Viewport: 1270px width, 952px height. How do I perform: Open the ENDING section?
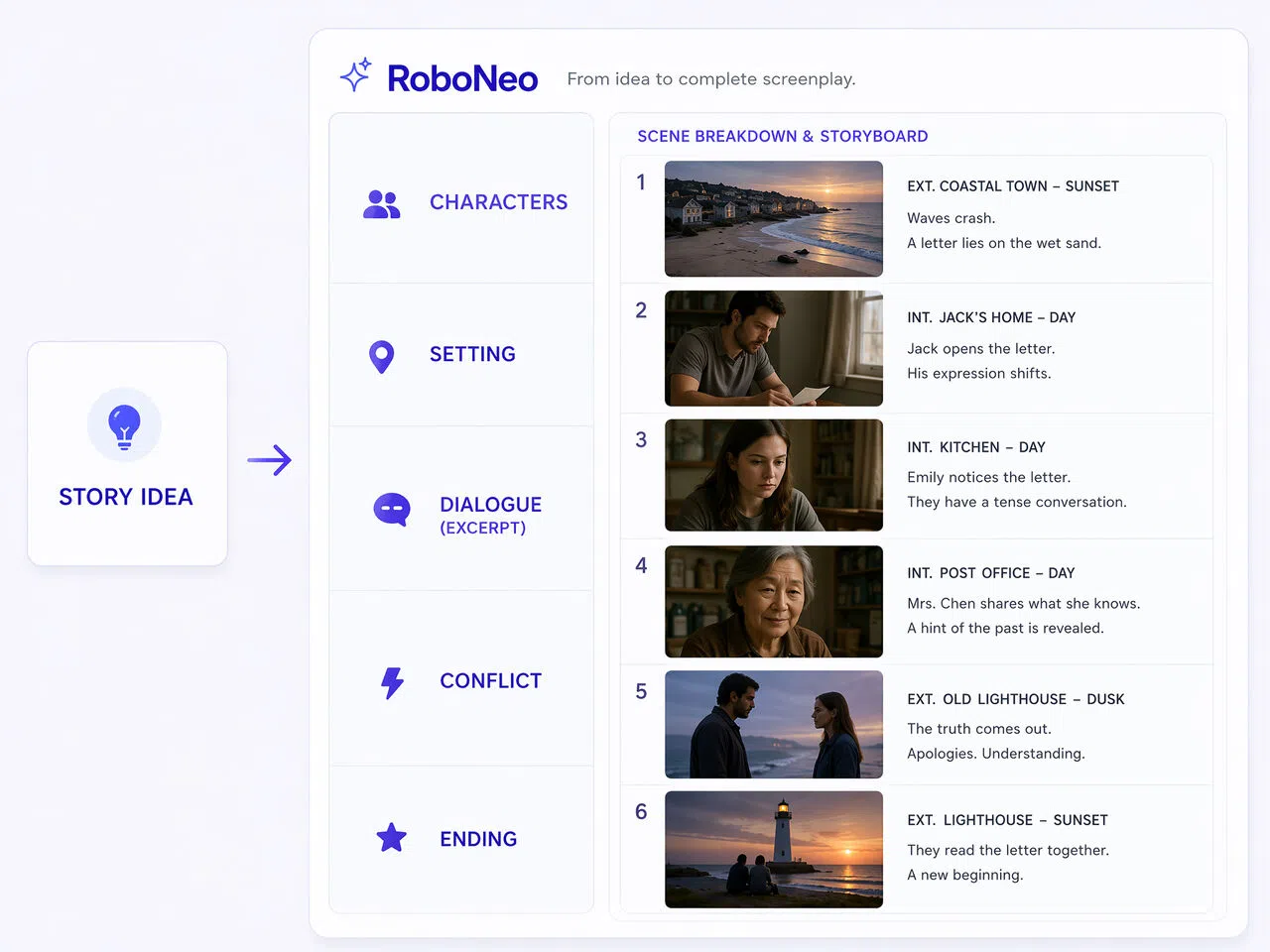click(461, 839)
